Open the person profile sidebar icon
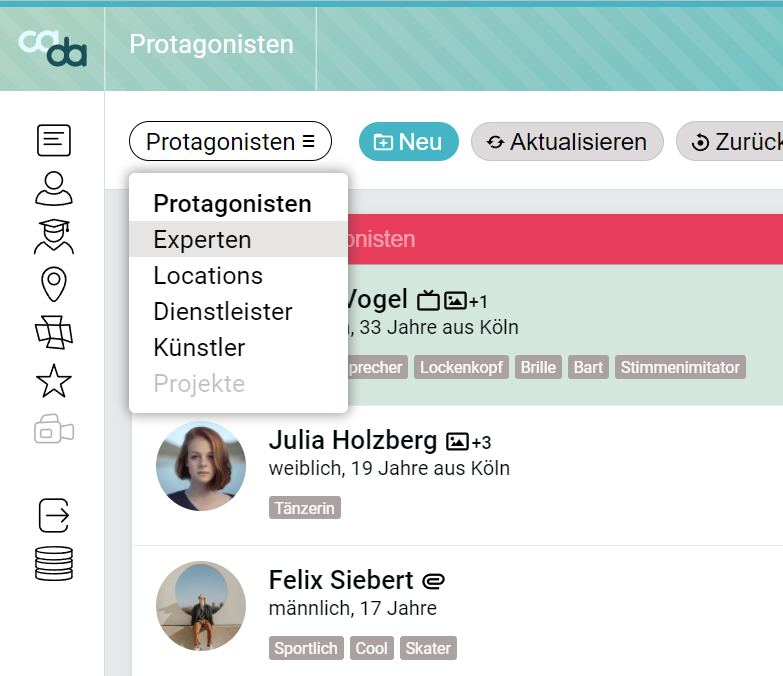 [53, 188]
